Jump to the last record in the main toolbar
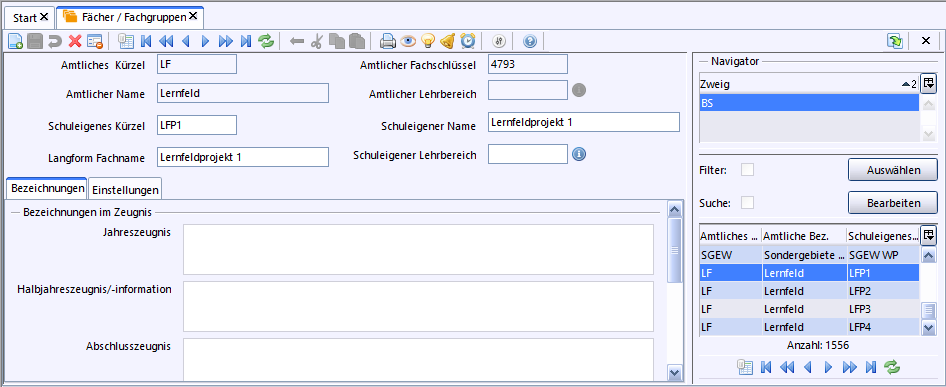The image size is (946, 387). pos(246,41)
